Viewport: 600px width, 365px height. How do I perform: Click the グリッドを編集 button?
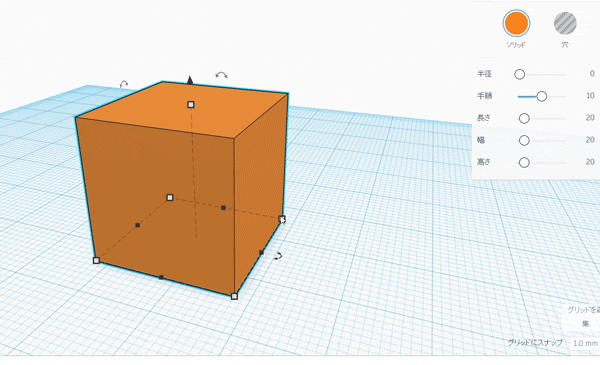(582, 316)
